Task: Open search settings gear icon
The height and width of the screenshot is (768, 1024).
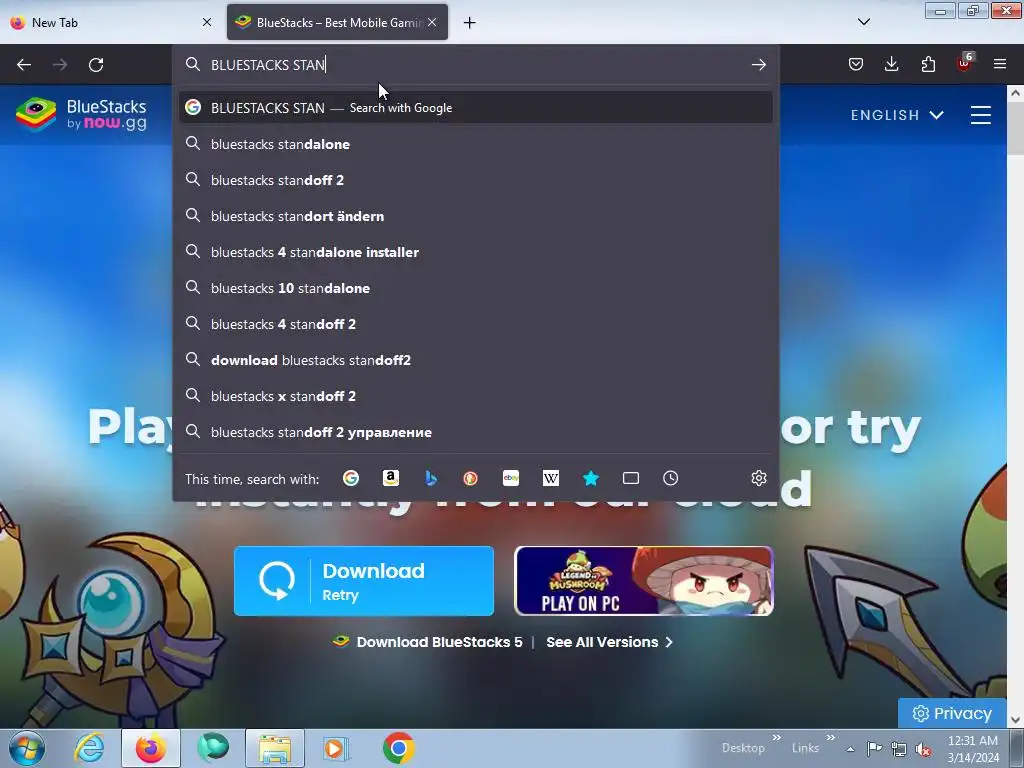Action: tap(758, 479)
